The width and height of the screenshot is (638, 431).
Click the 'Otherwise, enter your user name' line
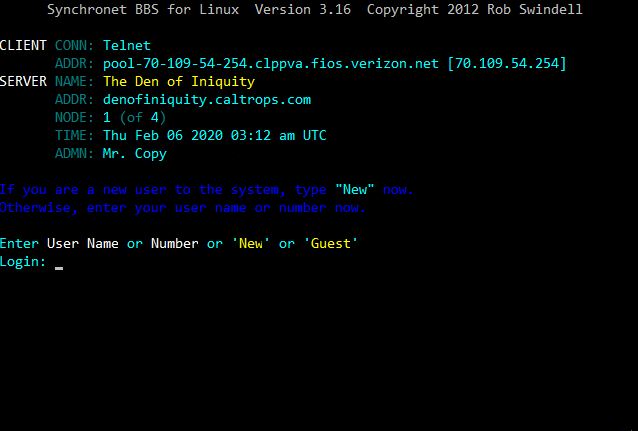click(x=183, y=208)
